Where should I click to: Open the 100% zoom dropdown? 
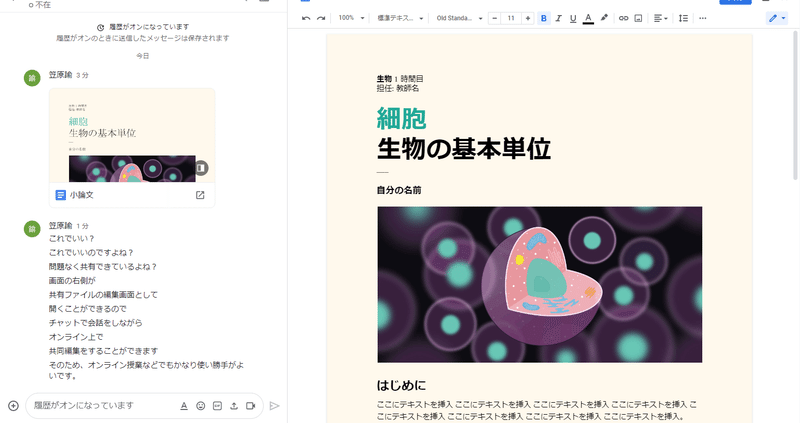pos(351,18)
